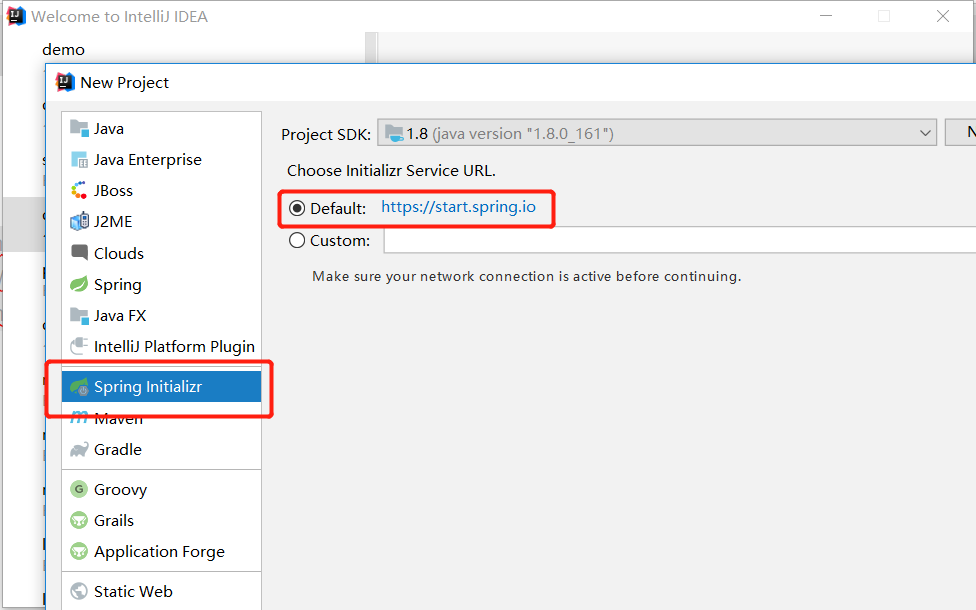
Task: Select Java Enterprise project type
Action: pos(161,160)
